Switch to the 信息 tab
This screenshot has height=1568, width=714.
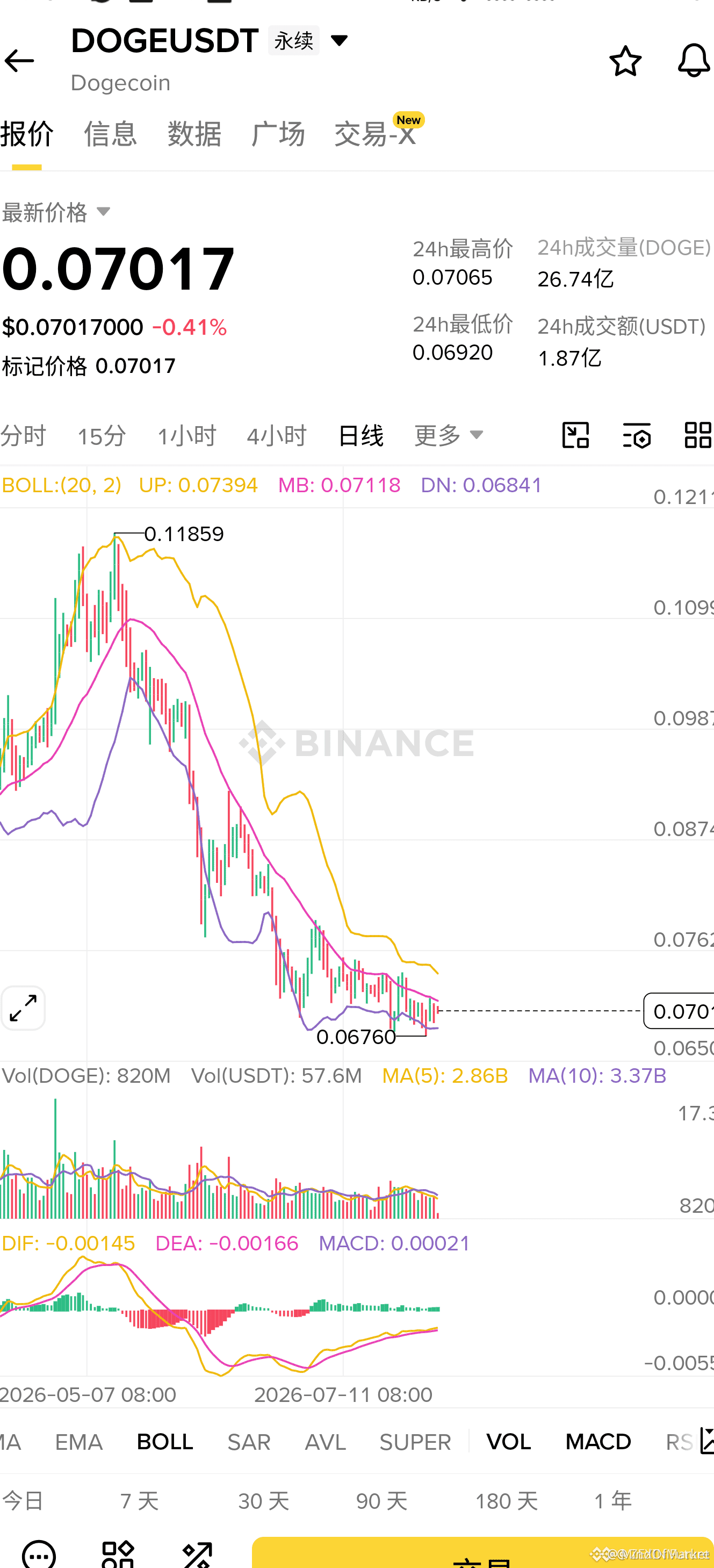pos(110,134)
